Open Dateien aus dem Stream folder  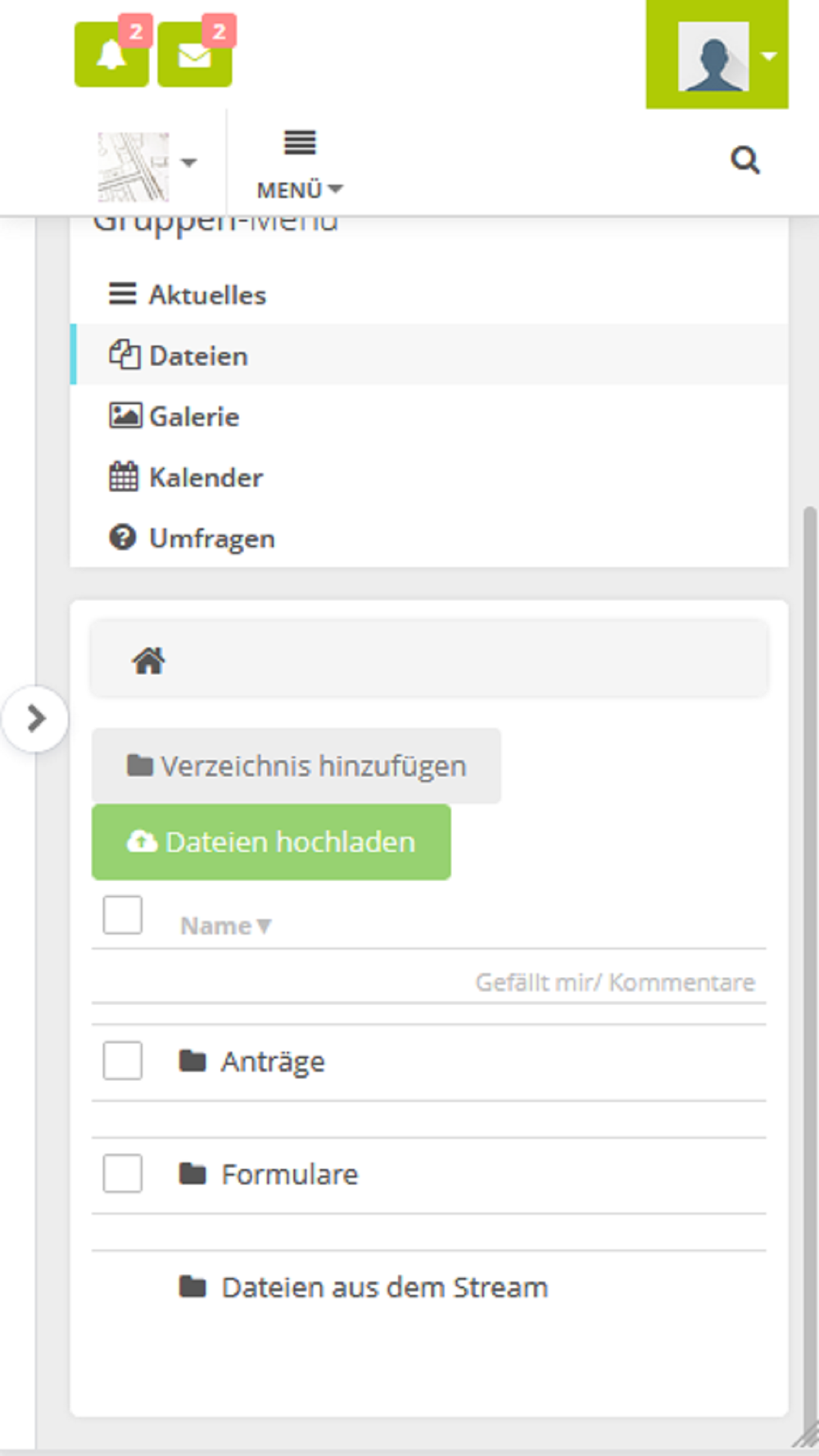[385, 1287]
